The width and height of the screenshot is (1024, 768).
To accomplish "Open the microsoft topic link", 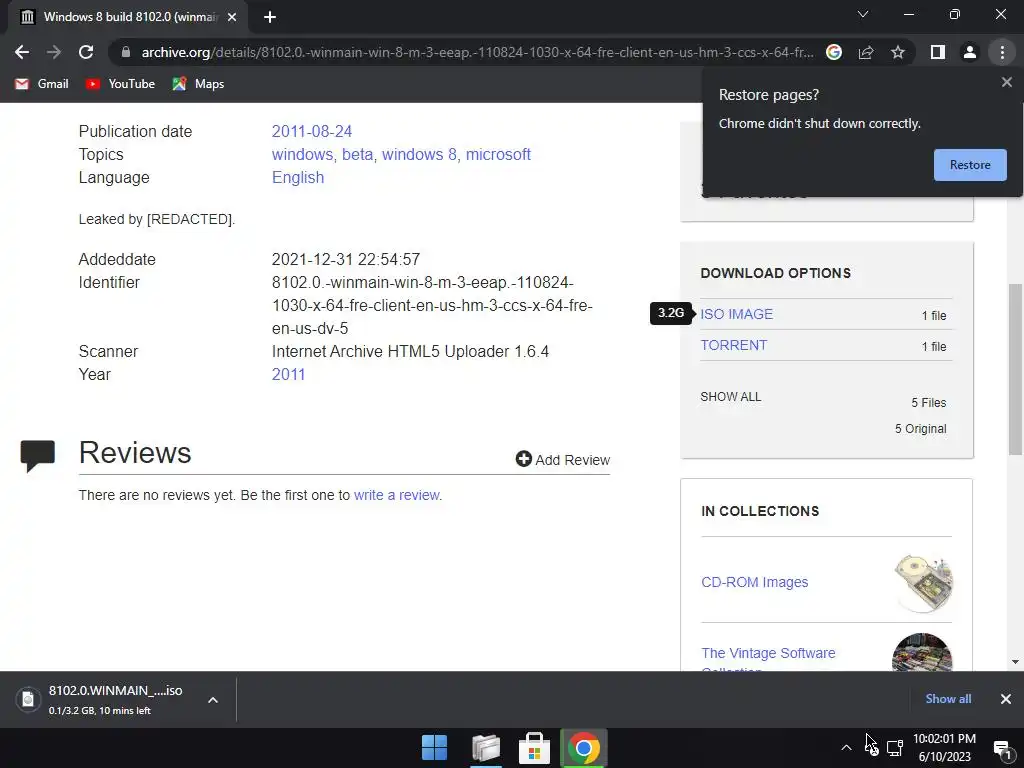I will click(x=498, y=155).
